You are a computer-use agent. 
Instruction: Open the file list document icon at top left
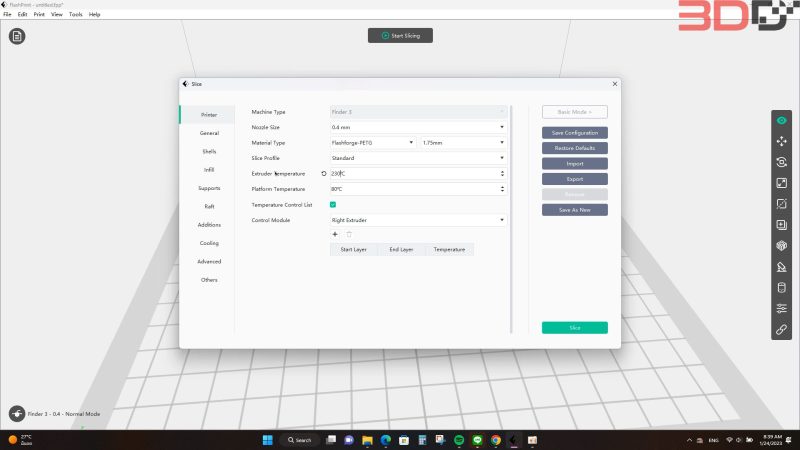point(17,36)
